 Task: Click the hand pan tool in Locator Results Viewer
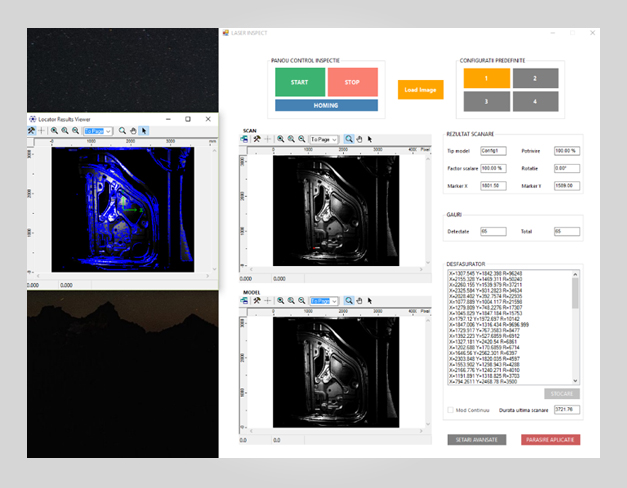pos(133,130)
